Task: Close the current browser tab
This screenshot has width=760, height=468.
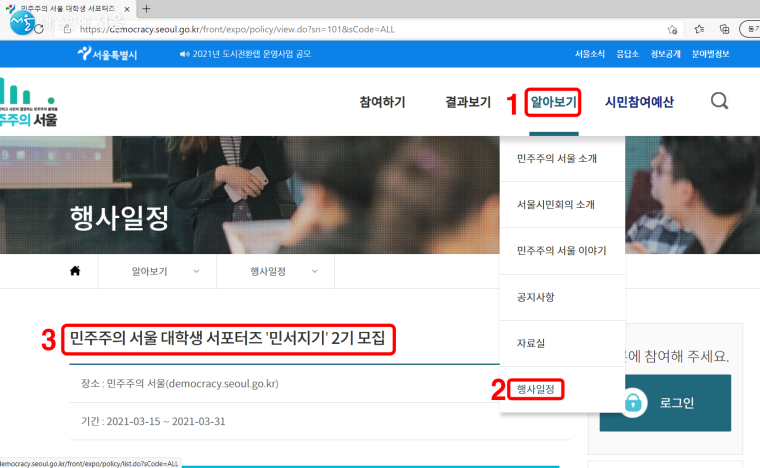Action: point(127,9)
